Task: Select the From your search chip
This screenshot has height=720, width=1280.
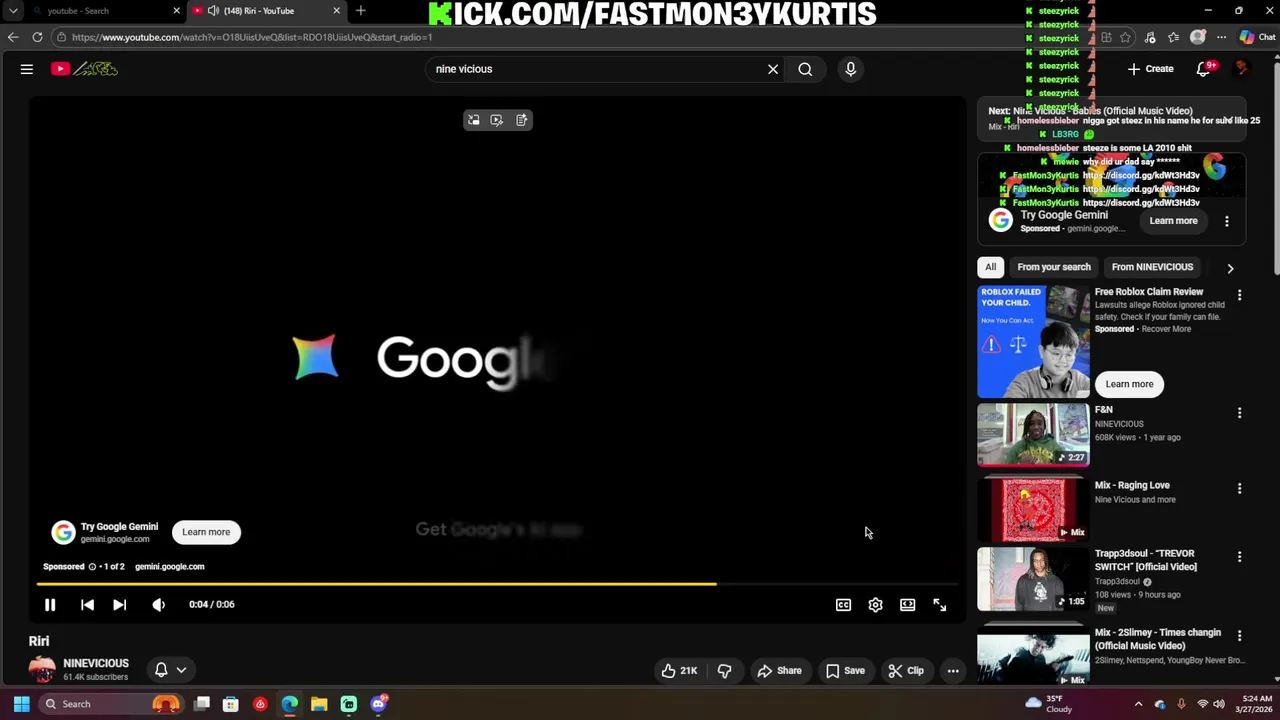Action: pos(1054,267)
